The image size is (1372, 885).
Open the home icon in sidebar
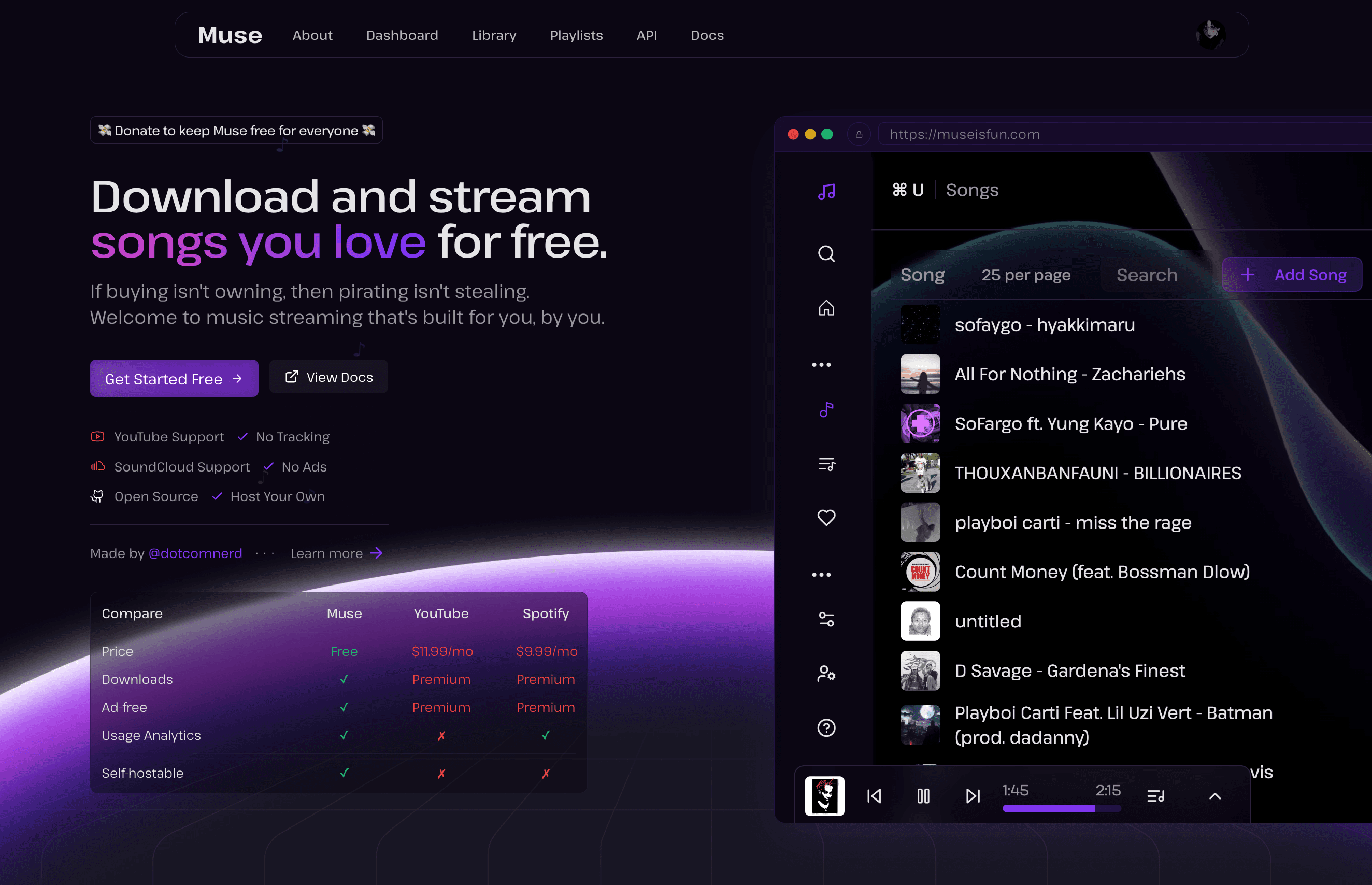(826, 308)
